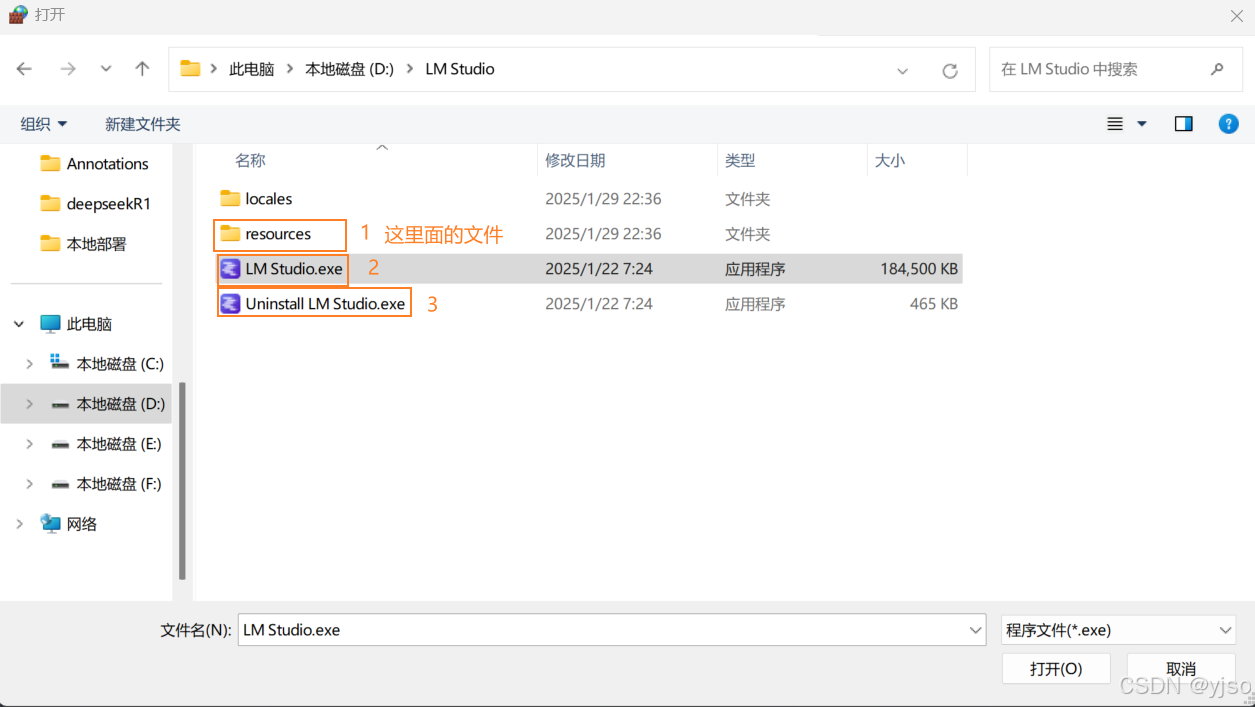Click the dialog title bar app icon

[x=17, y=15]
